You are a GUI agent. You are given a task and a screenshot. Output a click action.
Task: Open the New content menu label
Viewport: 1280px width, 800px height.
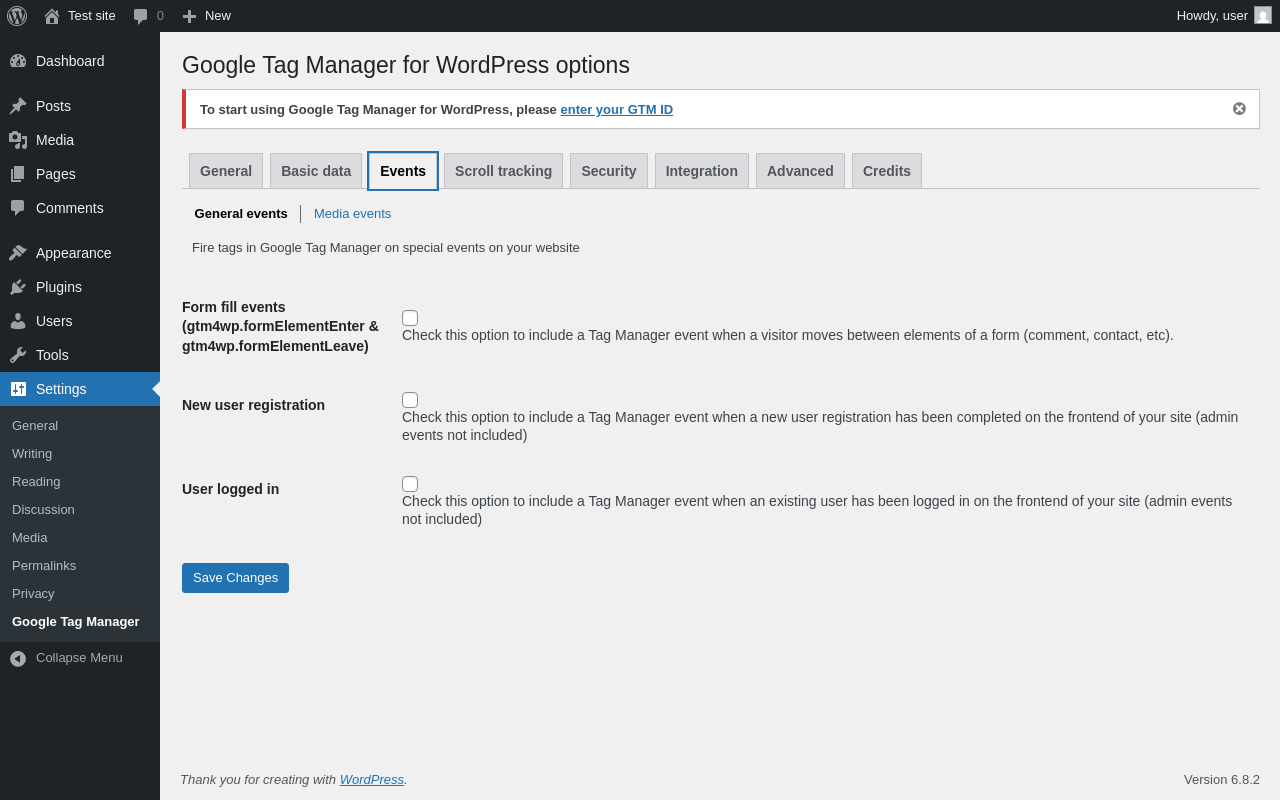(218, 16)
